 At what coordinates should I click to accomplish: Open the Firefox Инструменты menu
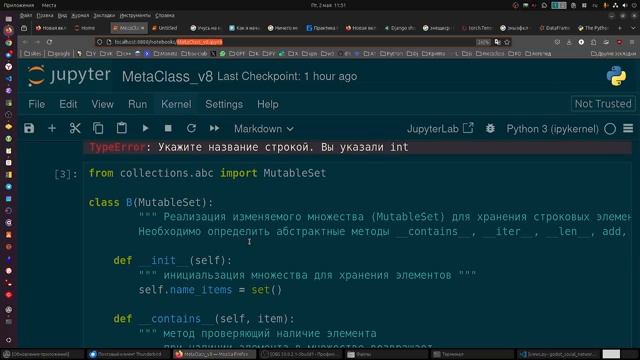pos(135,16)
